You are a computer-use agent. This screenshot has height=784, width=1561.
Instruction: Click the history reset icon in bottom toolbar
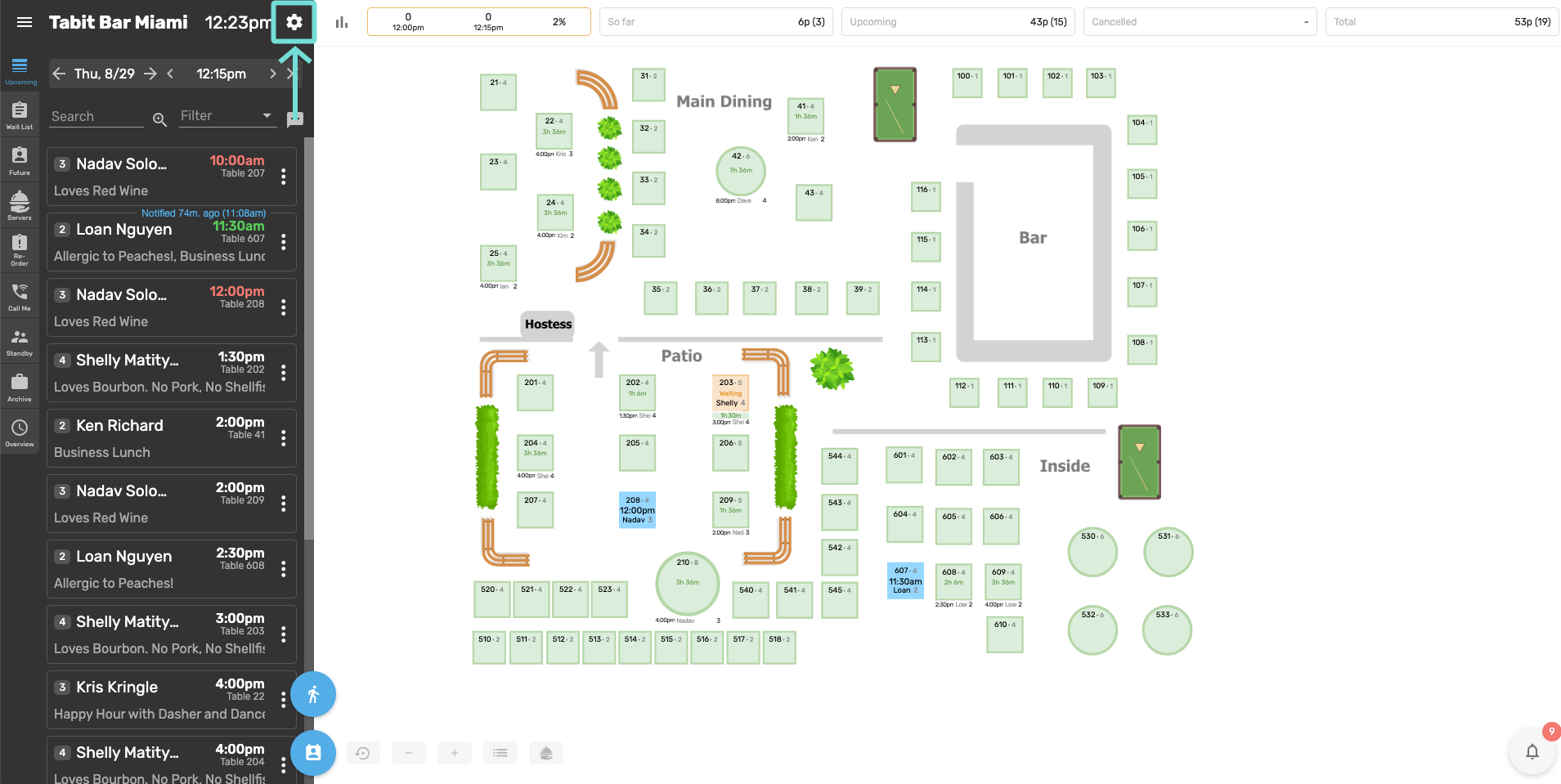pos(363,753)
